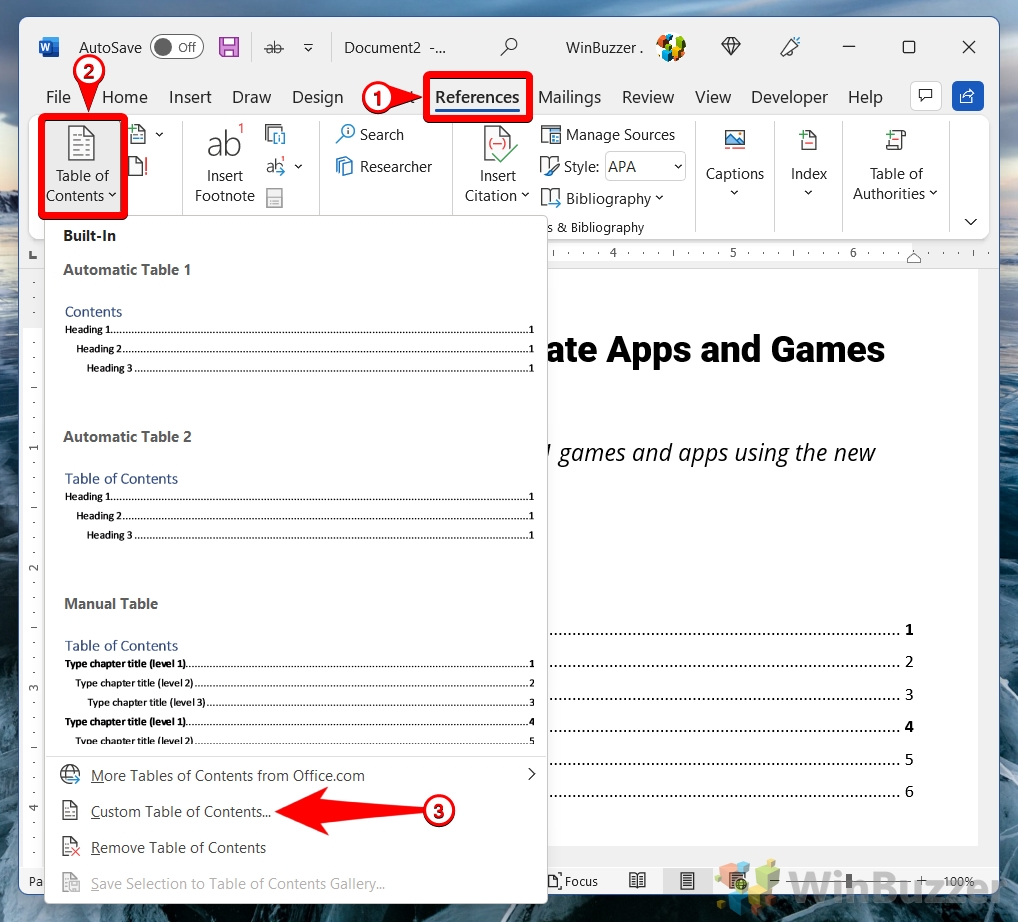This screenshot has height=922, width=1018.
Task: Open the Mailings ribbon tab
Action: tap(569, 97)
